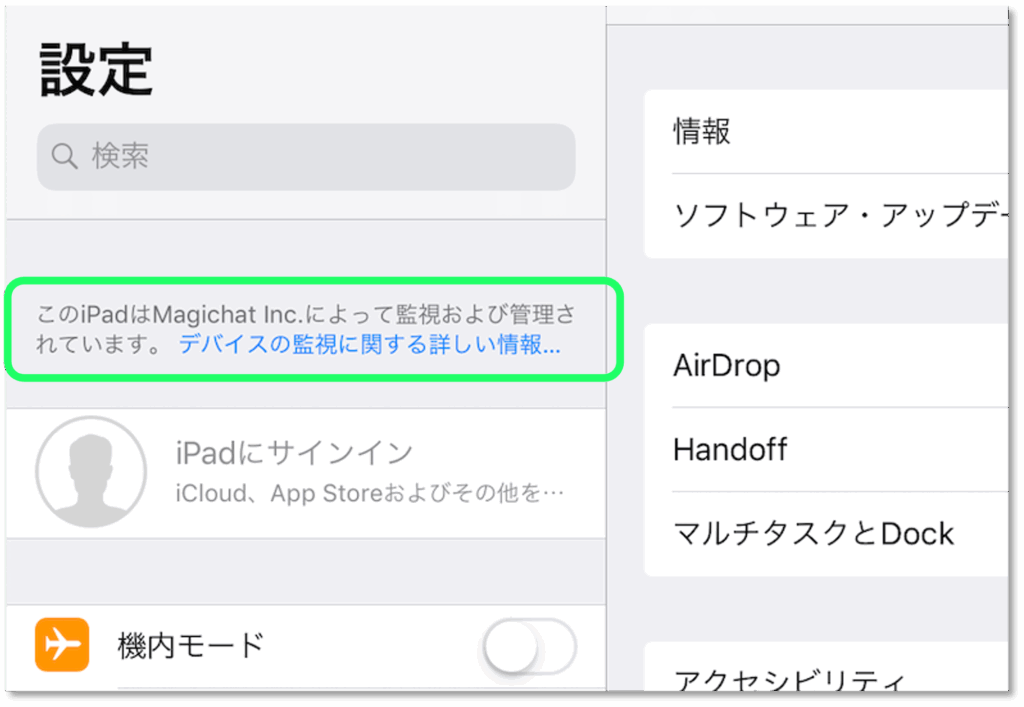This screenshot has height=707, width=1024.
Task: Click the 設定 heading
Action: click(x=96, y=70)
